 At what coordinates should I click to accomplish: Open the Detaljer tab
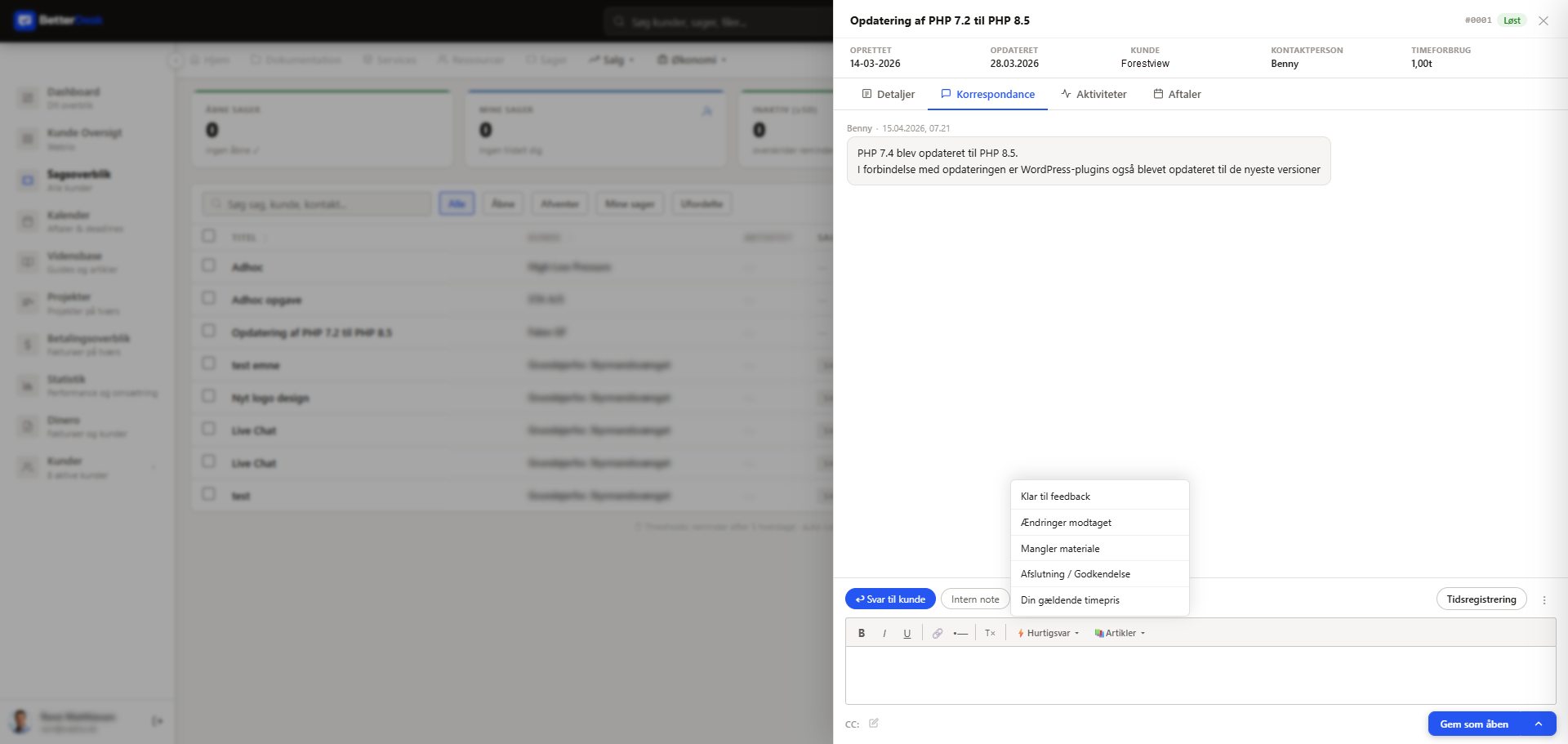pyautogui.click(x=888, y=94)
